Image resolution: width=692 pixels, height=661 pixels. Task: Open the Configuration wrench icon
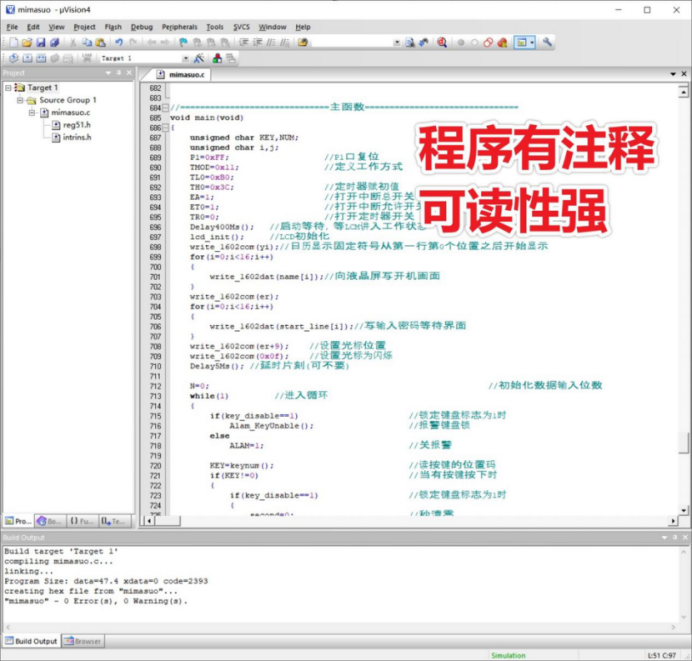[547, 42]
